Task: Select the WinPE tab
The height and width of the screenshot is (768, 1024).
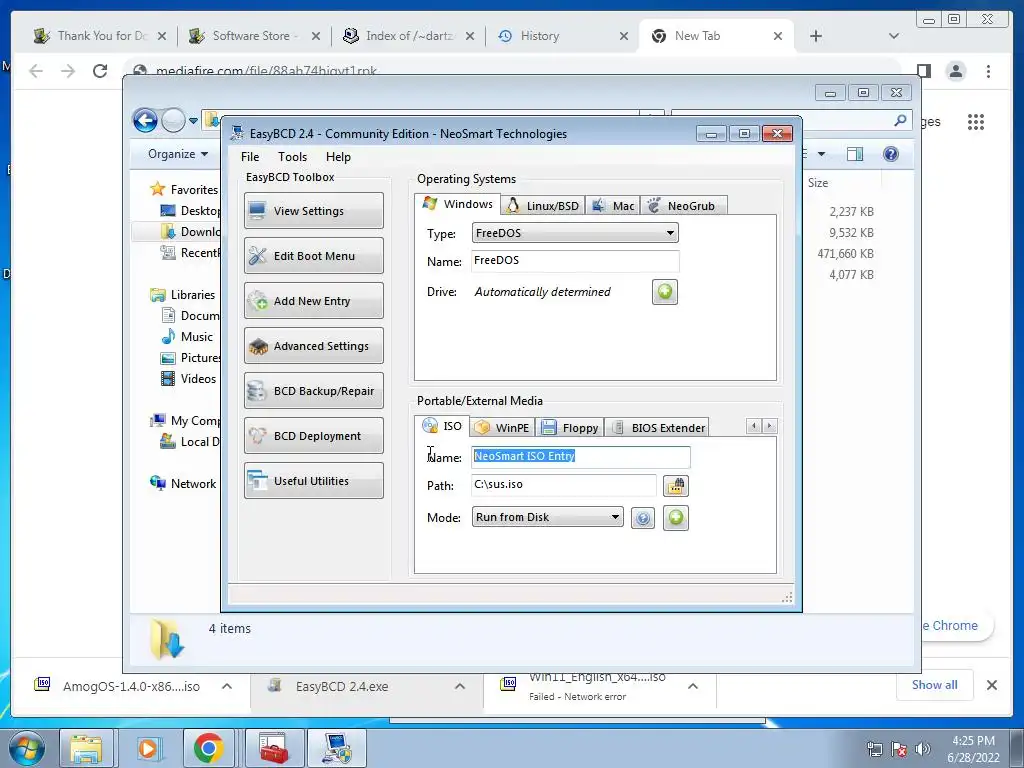Action: click(502, 428)
